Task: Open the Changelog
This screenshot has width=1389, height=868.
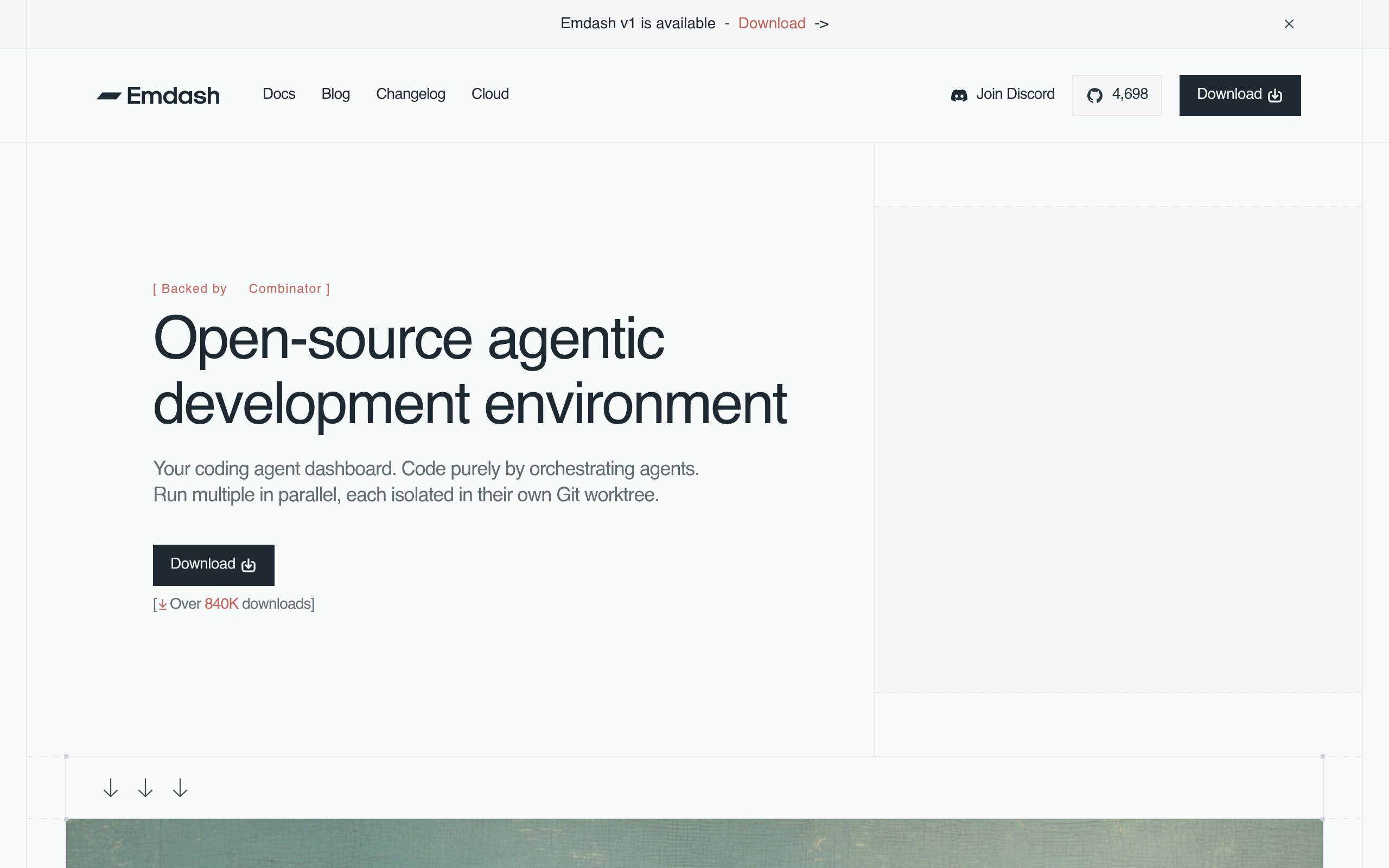Action: (x=410, y=94)
